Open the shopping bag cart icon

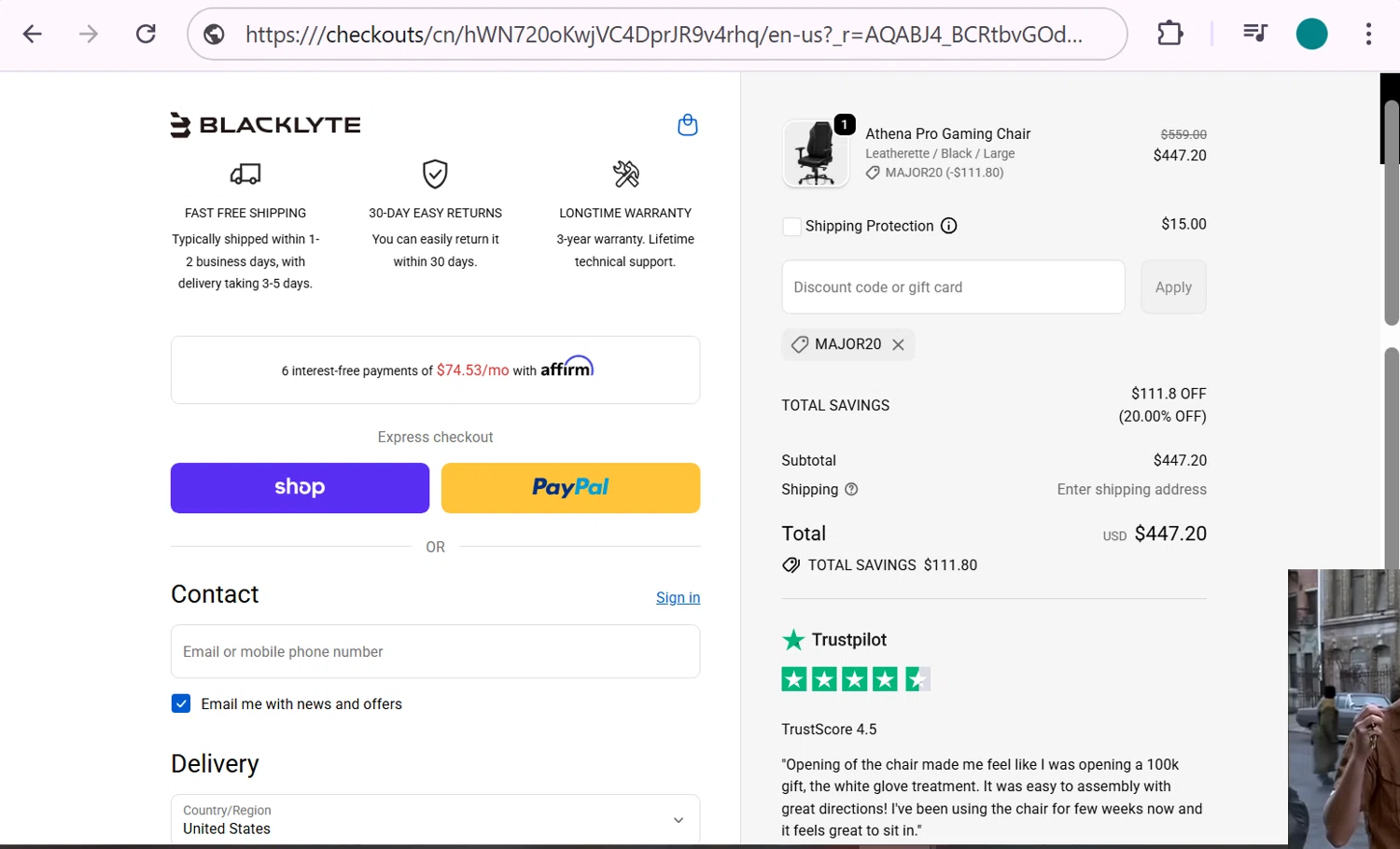click(687, 125)
